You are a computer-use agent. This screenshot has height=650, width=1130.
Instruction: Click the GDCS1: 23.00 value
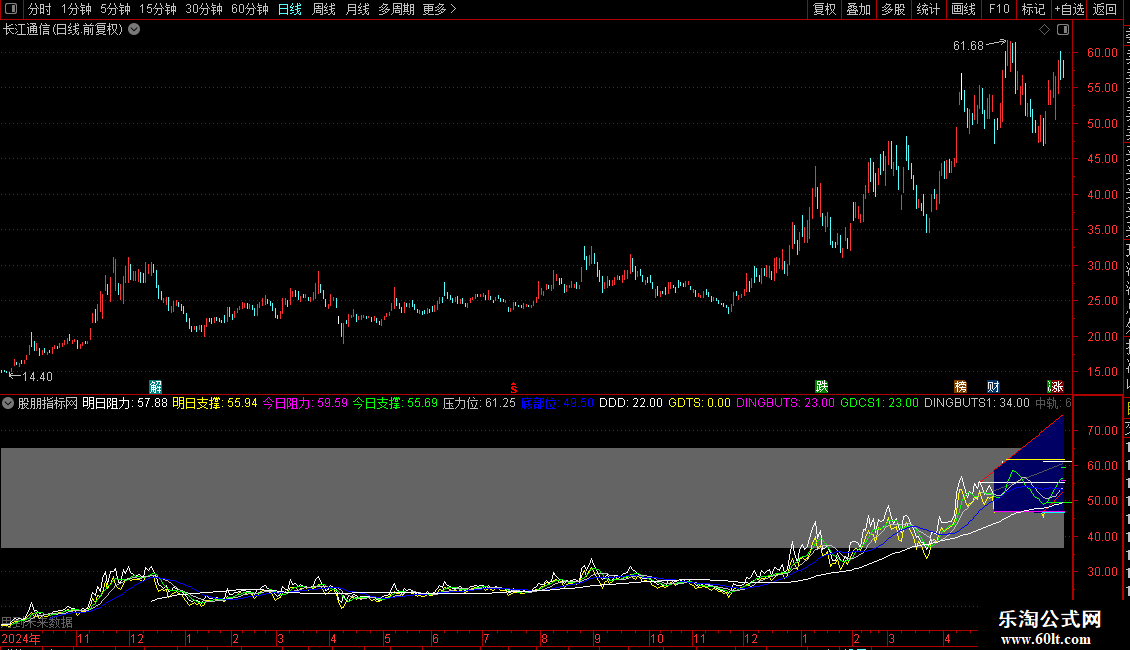point(879,404)
